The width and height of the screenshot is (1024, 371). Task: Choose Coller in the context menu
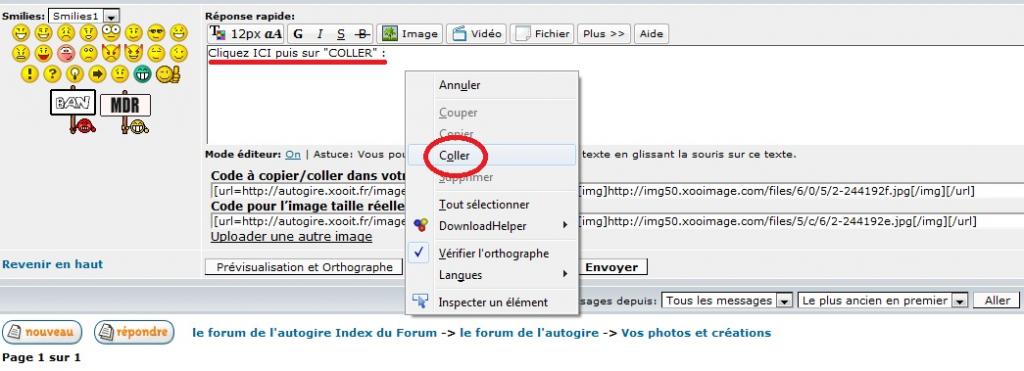(492, 155)
